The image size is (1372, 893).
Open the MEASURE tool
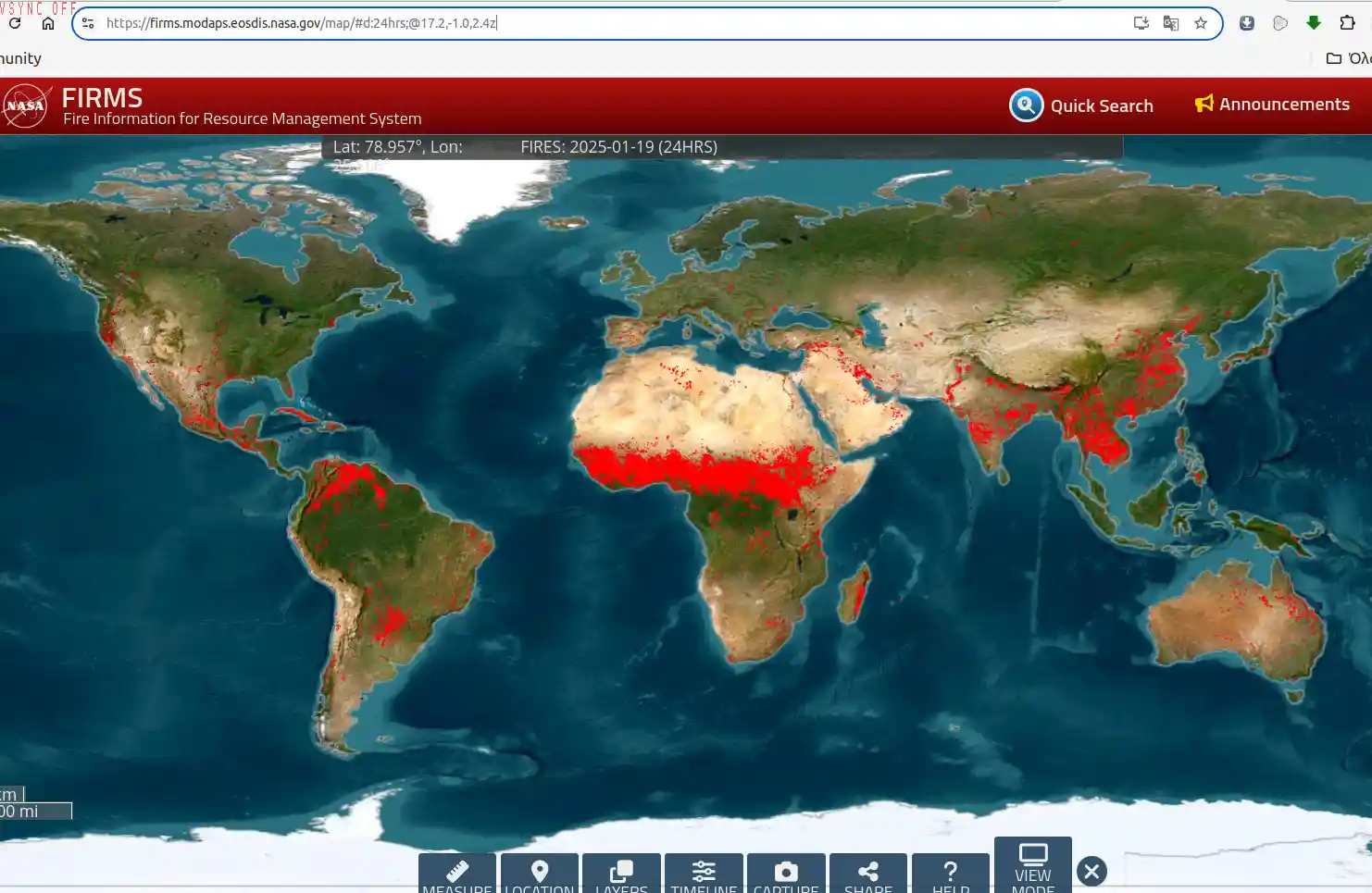(457, 873)
